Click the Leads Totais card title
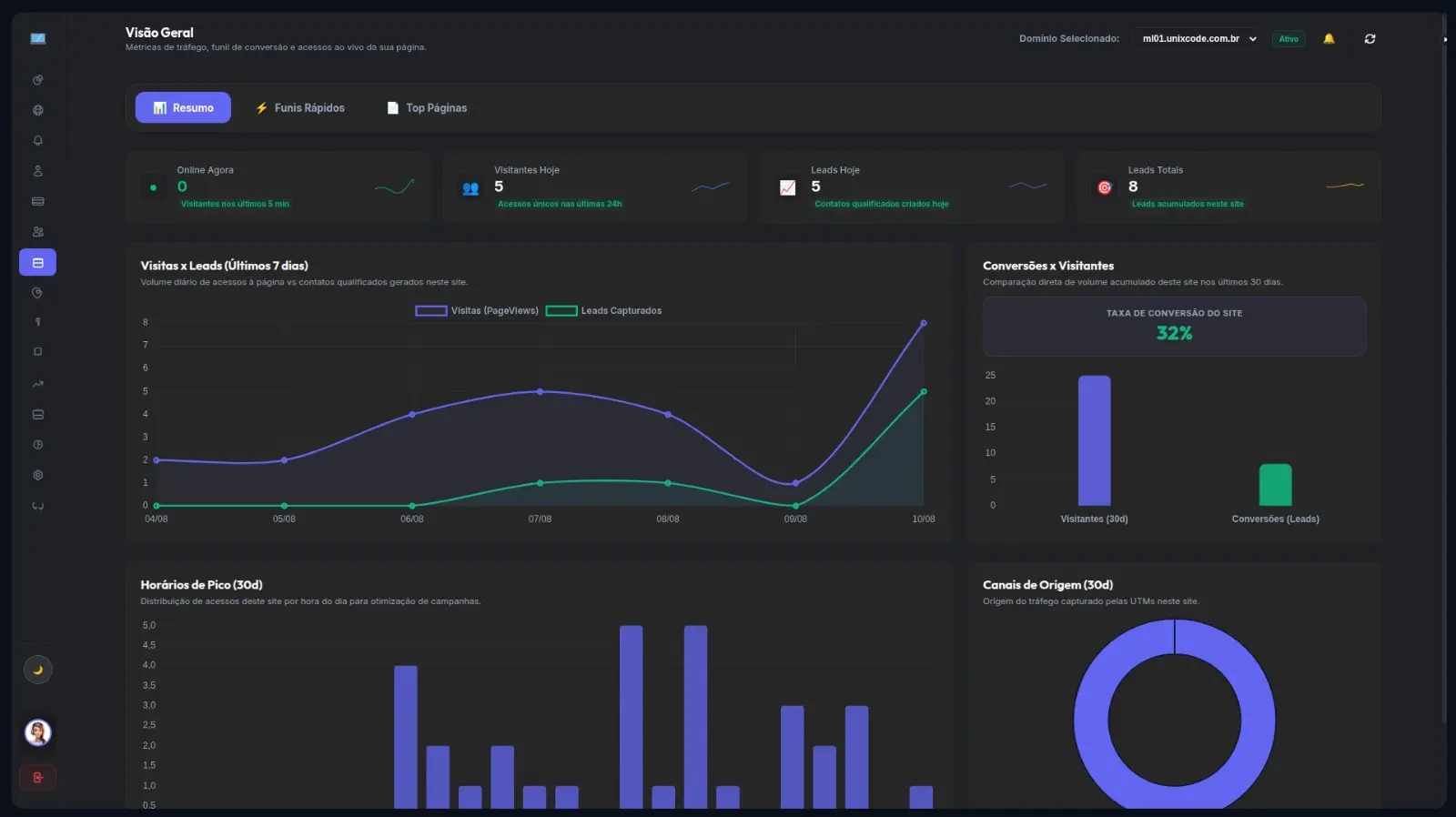Viewport: 1456px width, 817px height. click(1156, 170)
